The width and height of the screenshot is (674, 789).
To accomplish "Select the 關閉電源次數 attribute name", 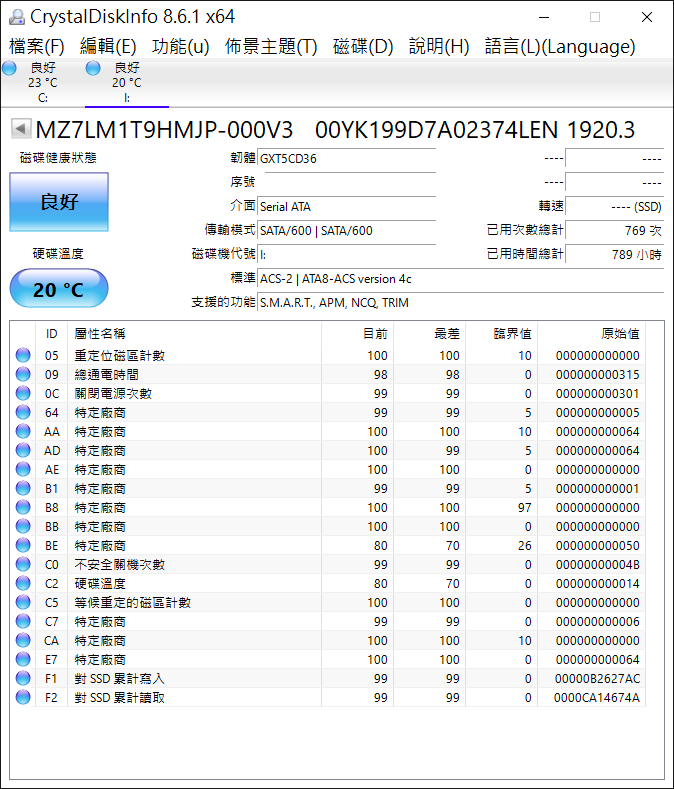I will click(x=113, y=393).
